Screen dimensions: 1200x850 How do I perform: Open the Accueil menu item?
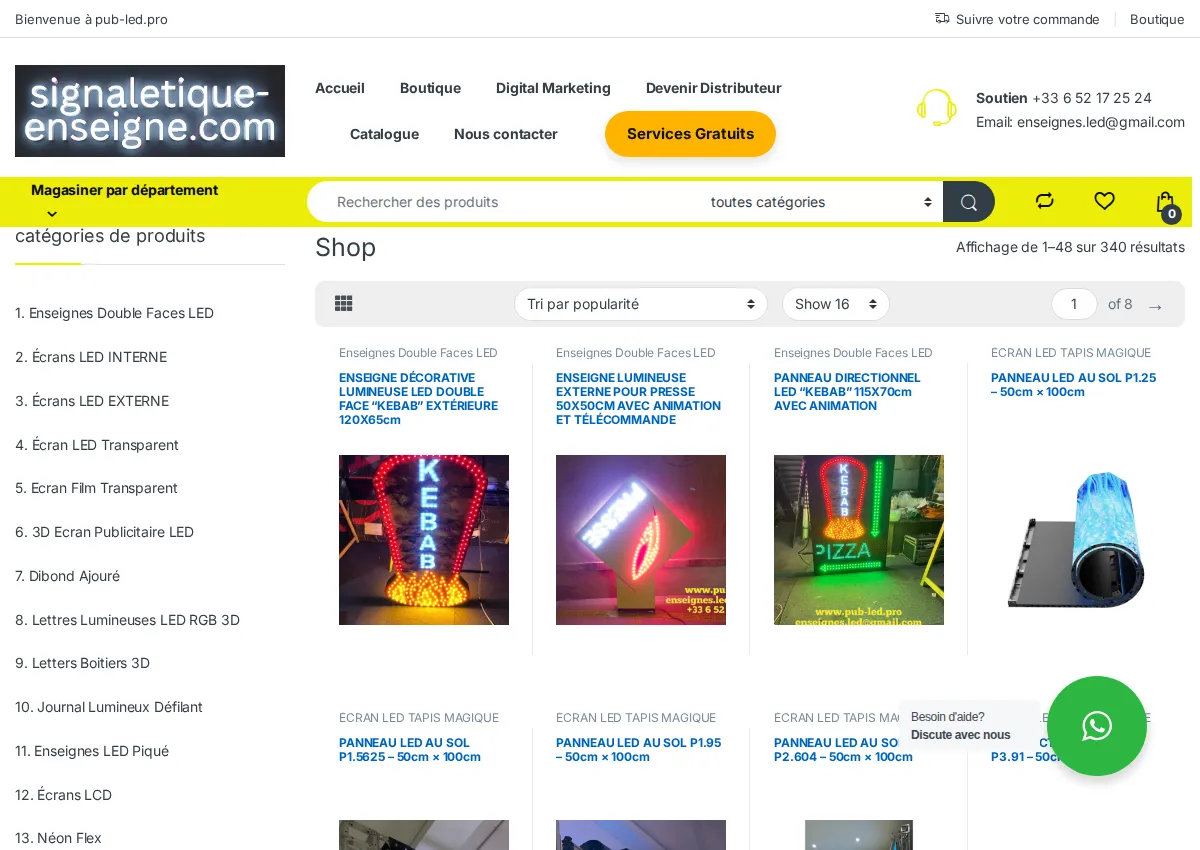click(340, 88)
